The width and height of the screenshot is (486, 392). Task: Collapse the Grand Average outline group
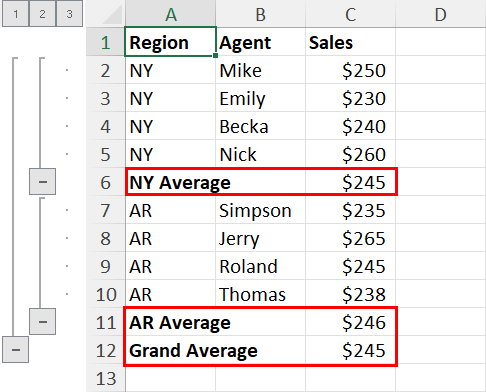coord(15,350)
